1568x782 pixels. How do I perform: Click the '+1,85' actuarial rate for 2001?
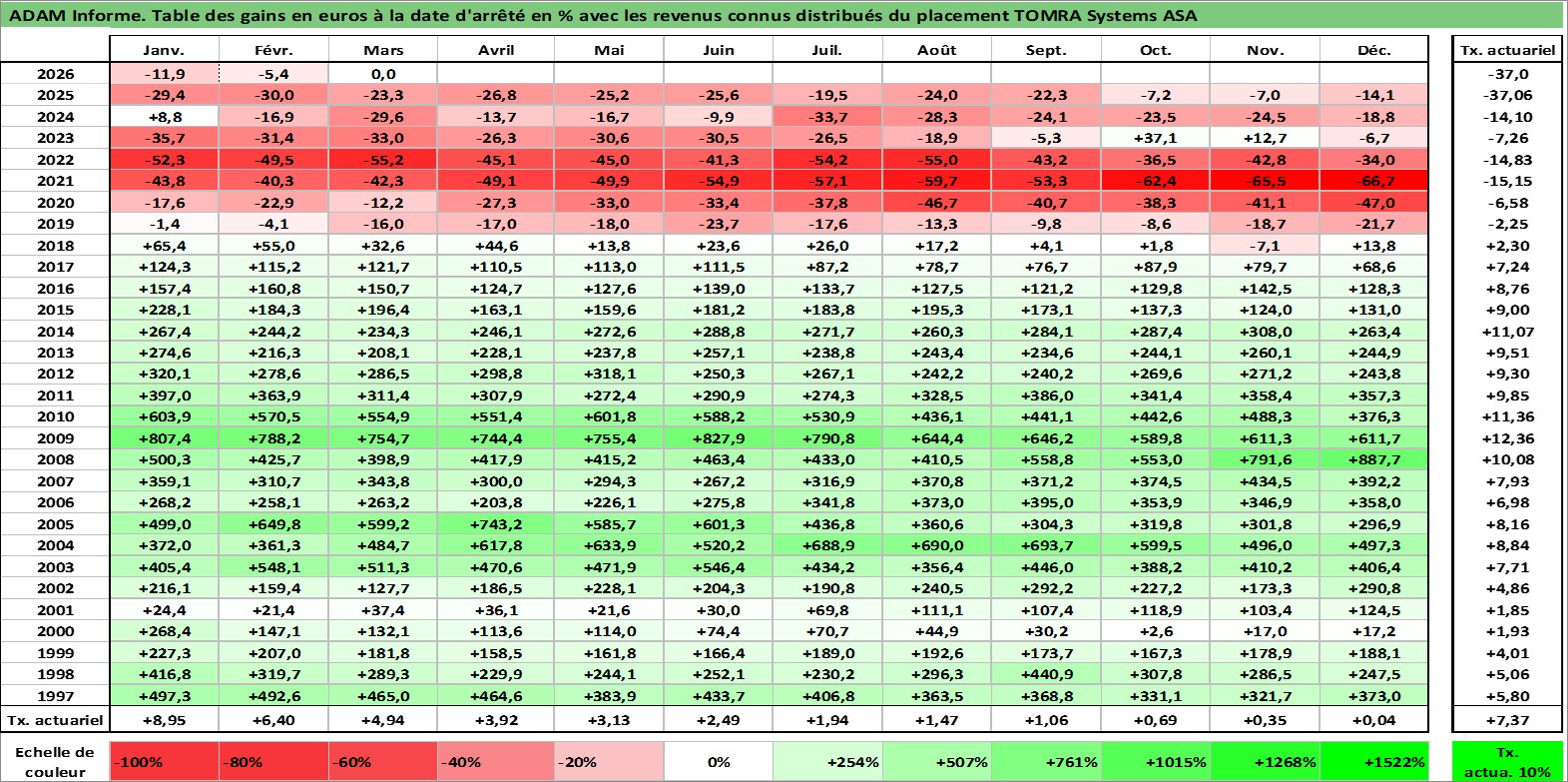point(1507,610)
